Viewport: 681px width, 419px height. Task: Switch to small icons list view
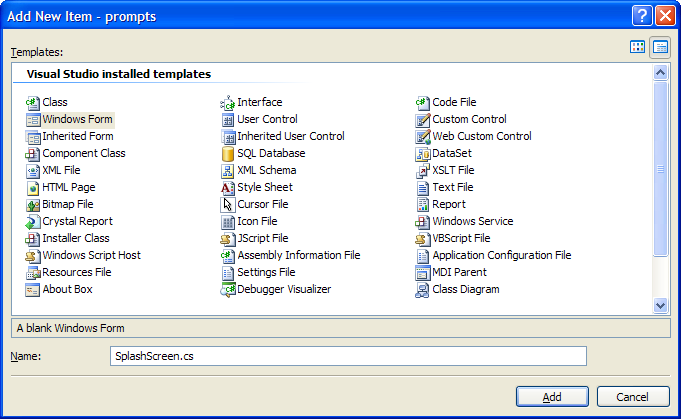660,47
